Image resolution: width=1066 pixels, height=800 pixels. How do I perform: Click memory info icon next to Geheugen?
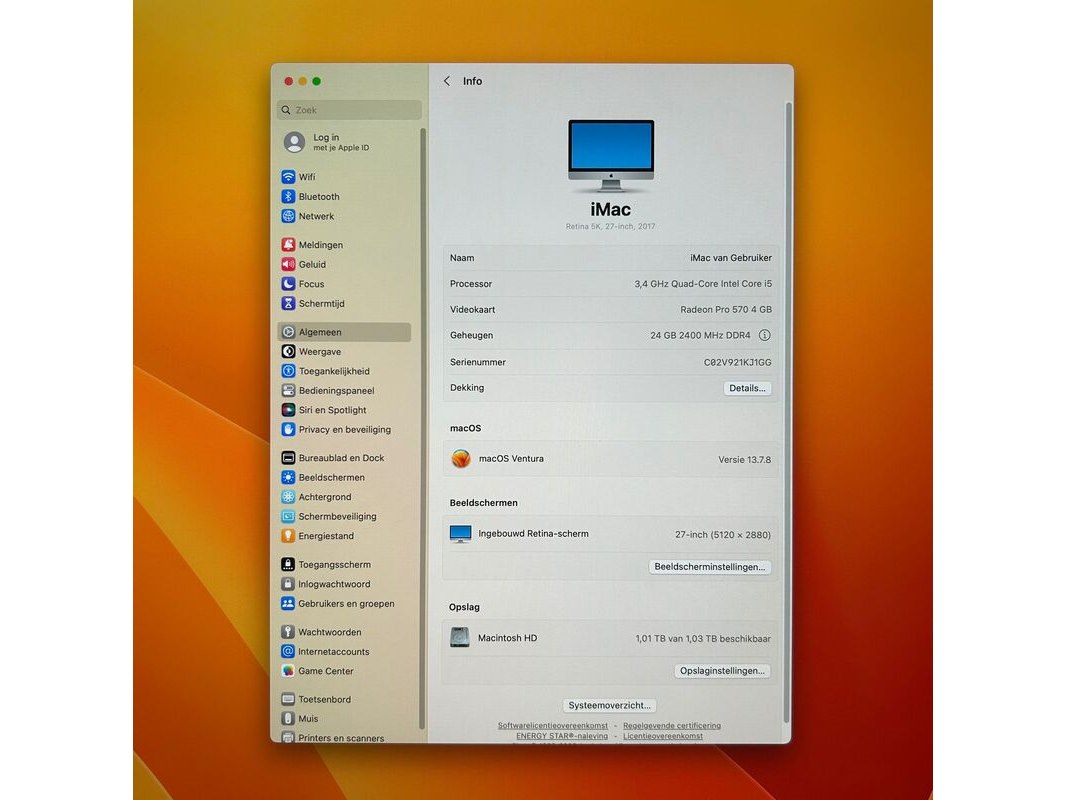765,336
